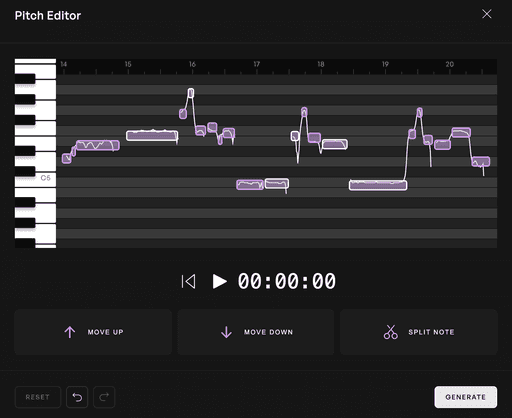Select the small peak note before bar 18
The height and width of the screenshot is (418, 512).
(304, 112)
